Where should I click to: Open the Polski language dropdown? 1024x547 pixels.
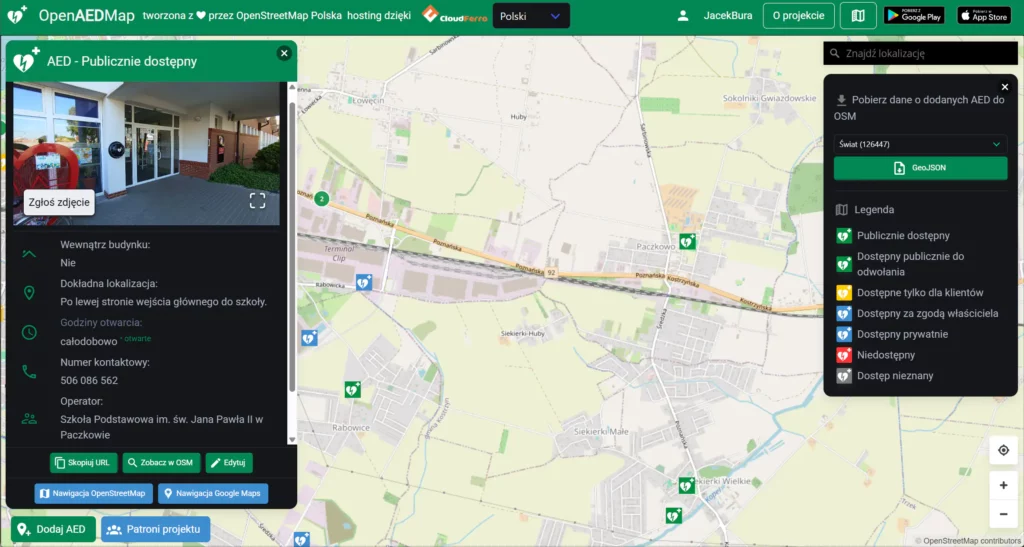click(531, 16)
